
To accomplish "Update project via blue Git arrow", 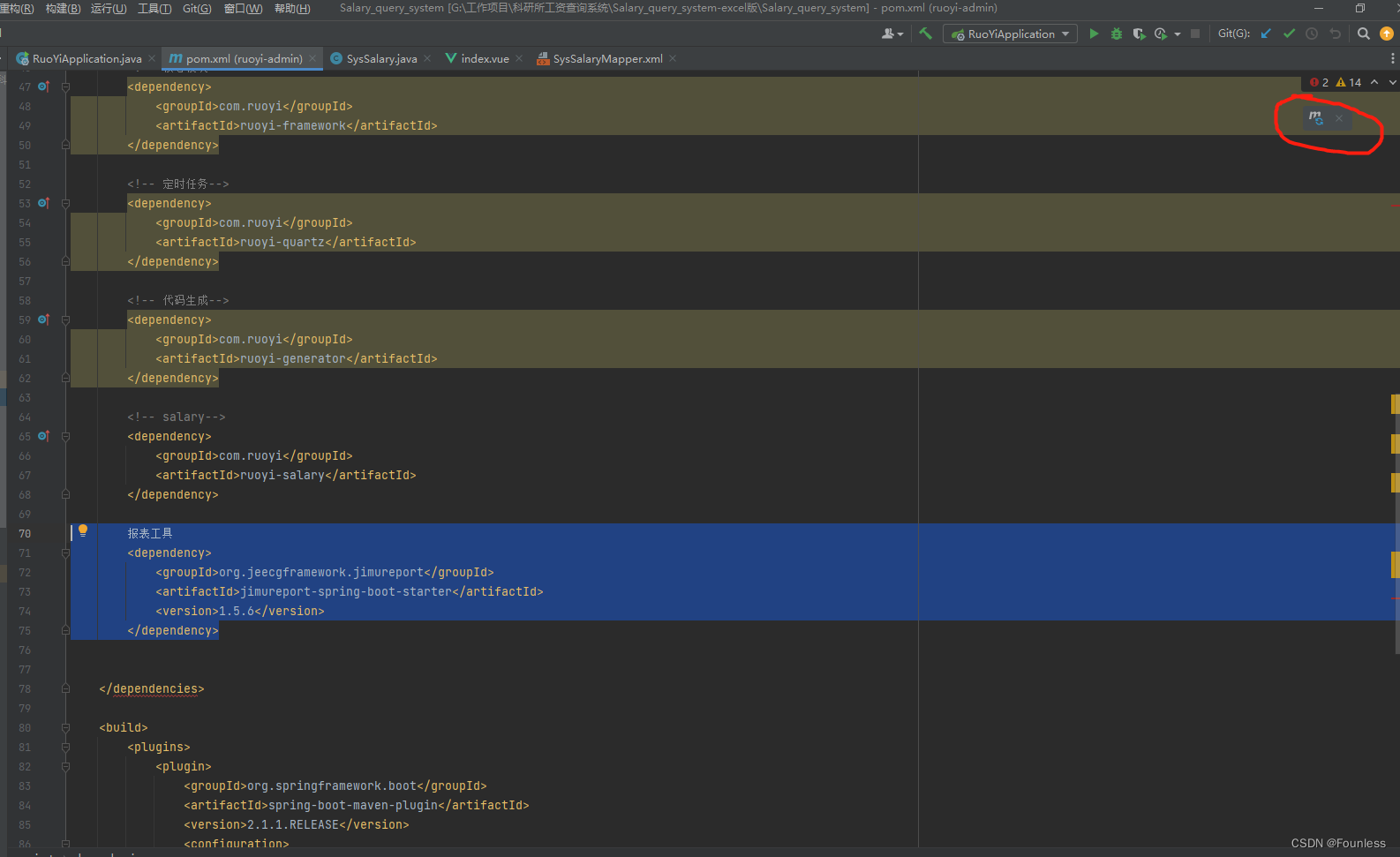I will pos(1266,34).
